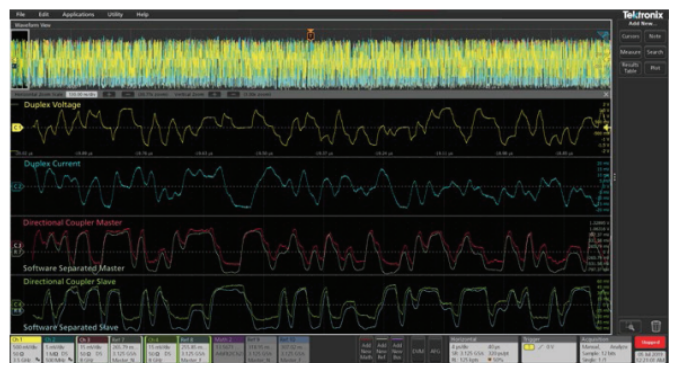Open the Ch 1 channel badge
This screenshot has height=372, width=683.
(26, 349)
